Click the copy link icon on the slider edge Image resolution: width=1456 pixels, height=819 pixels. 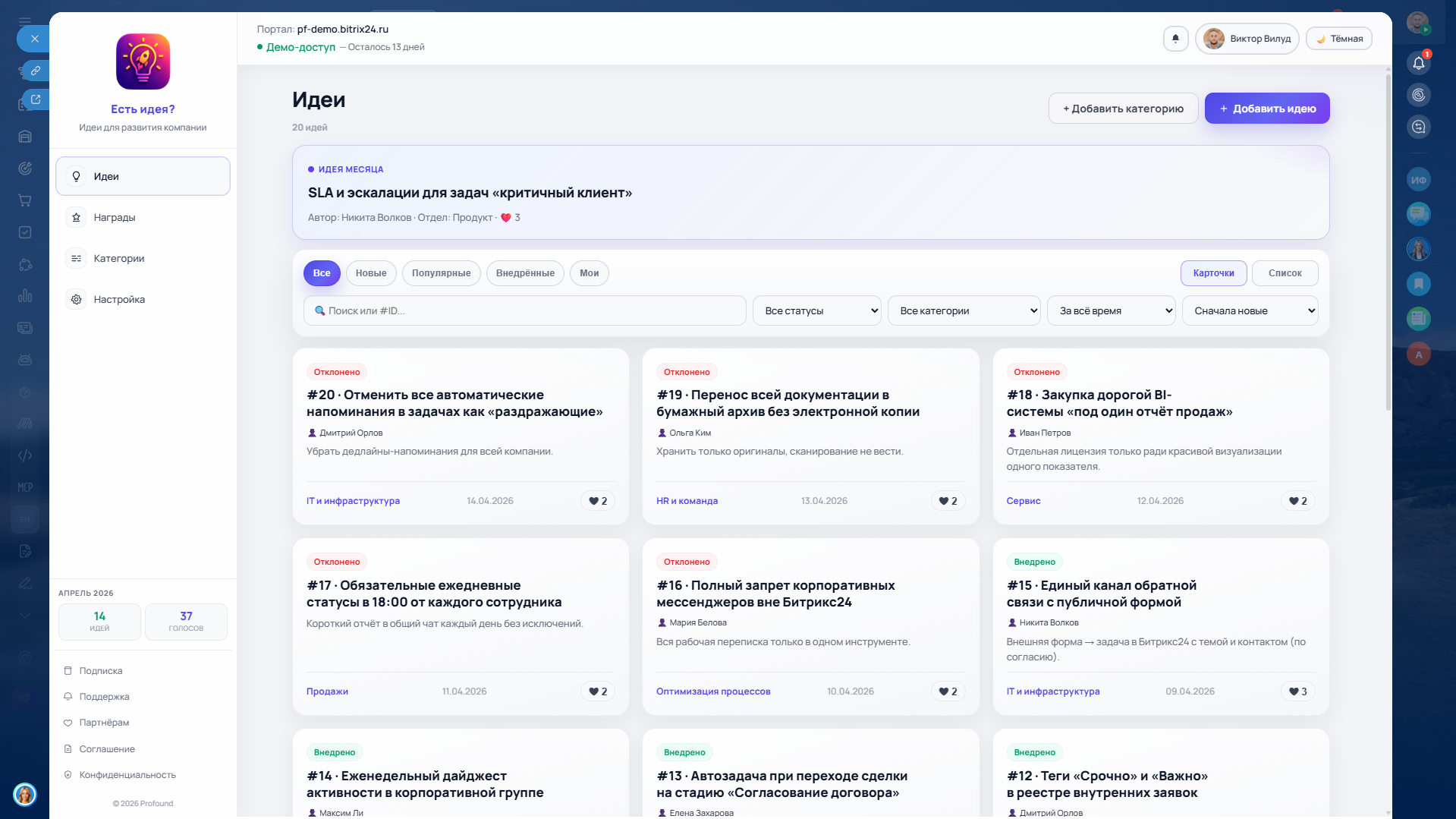[35, 71]
